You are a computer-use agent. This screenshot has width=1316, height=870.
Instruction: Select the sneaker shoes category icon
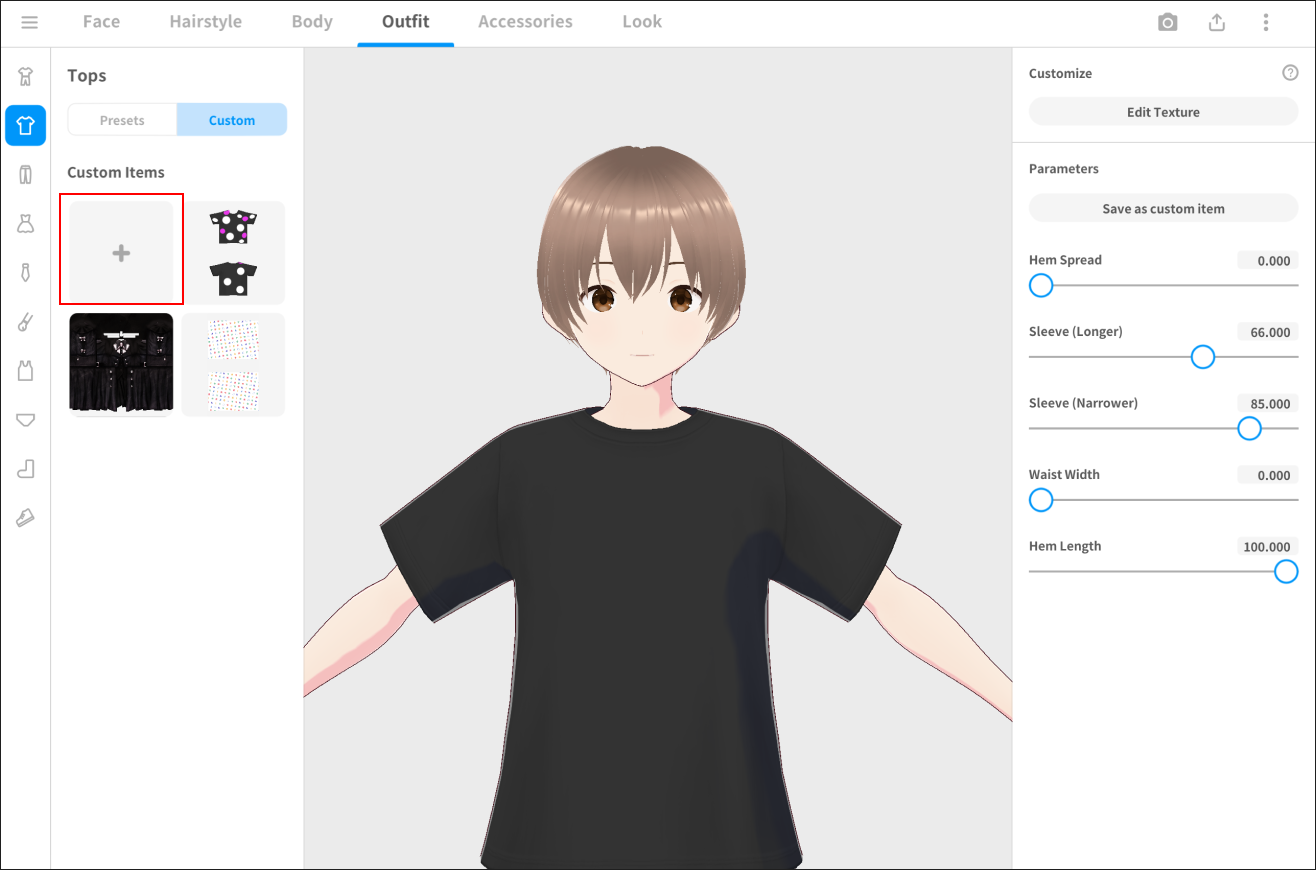[x=26, y=518]
